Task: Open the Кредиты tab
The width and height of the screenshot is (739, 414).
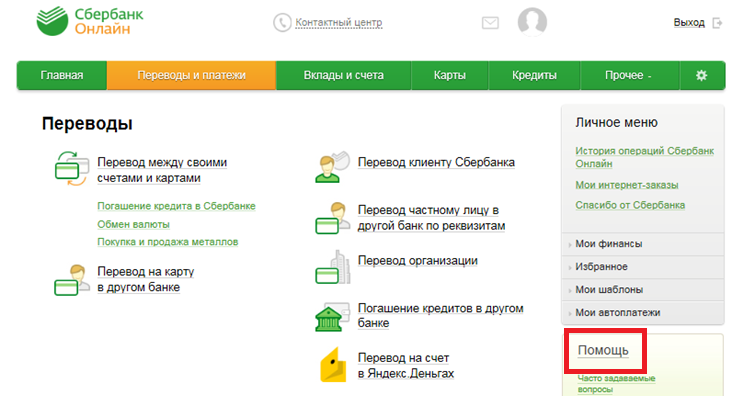Action: [x=534, y=75]
